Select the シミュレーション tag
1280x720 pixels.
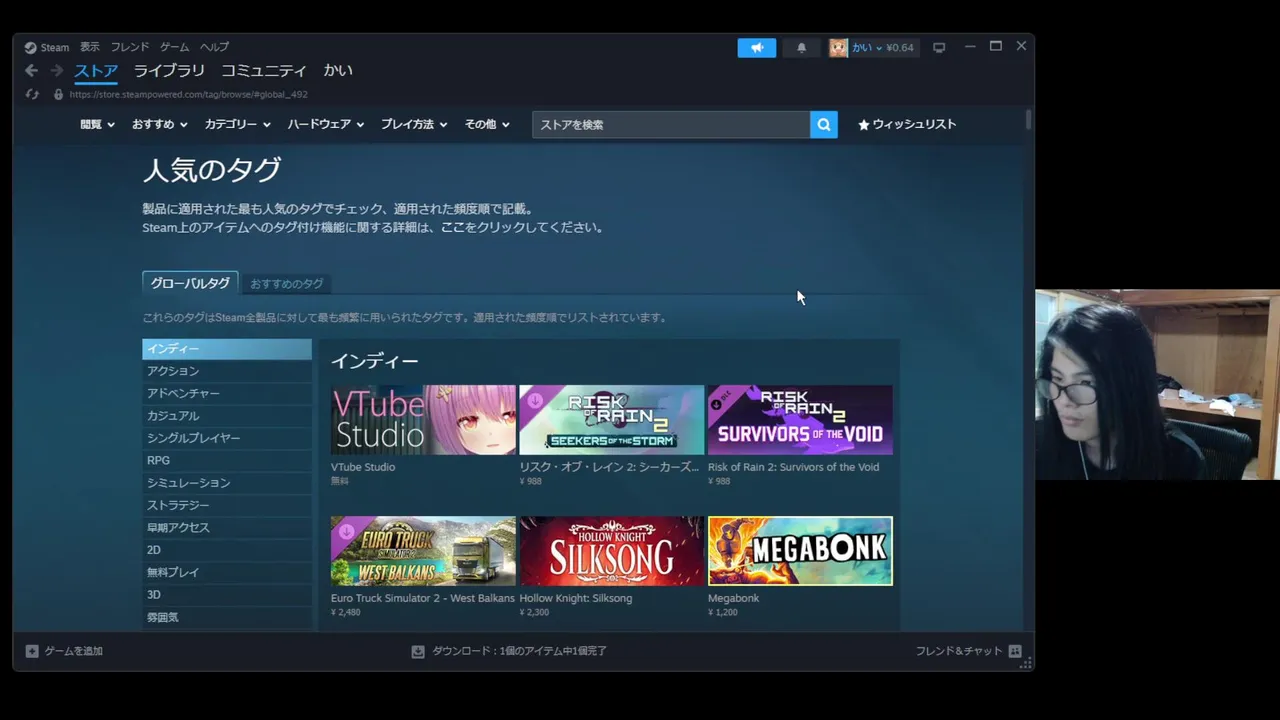pyautogui.click(x=227, y=483)
